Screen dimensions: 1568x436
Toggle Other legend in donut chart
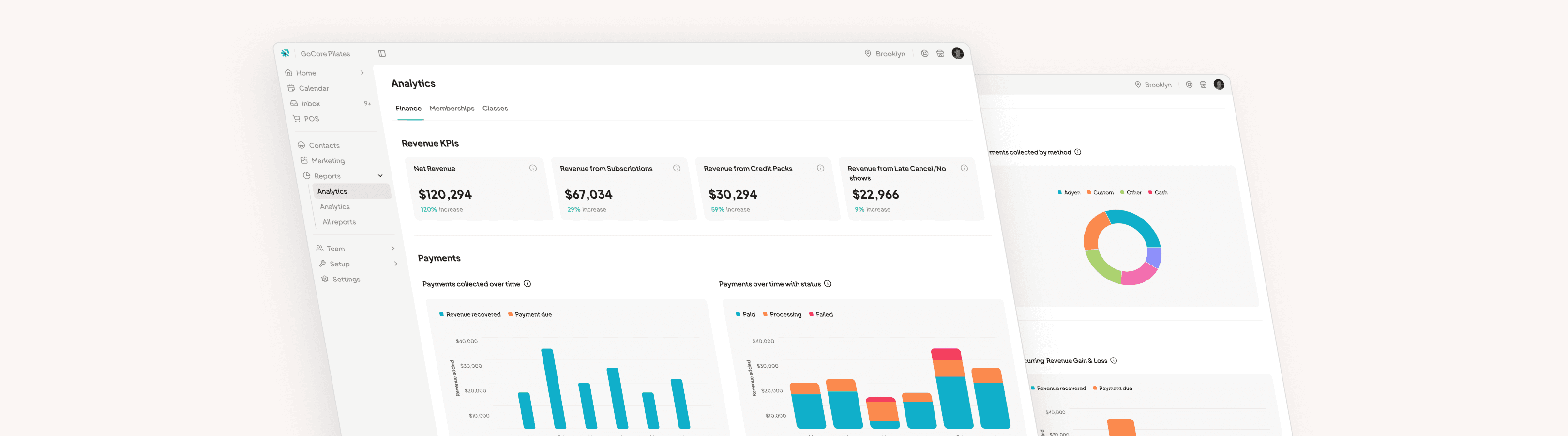[x=1131, y=192]
